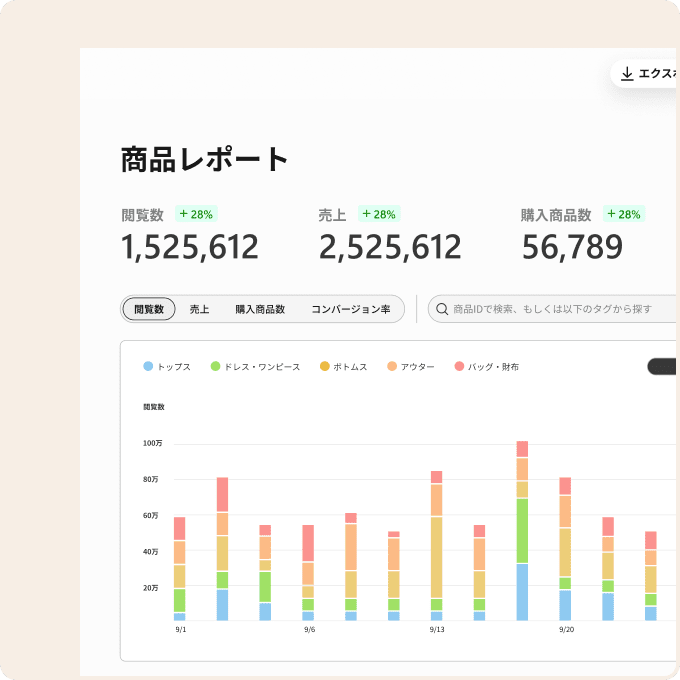This screenshot has height=680, width=680.
Task: Click the 9/13 stacked bar
Action: click(x=436, y=546)
